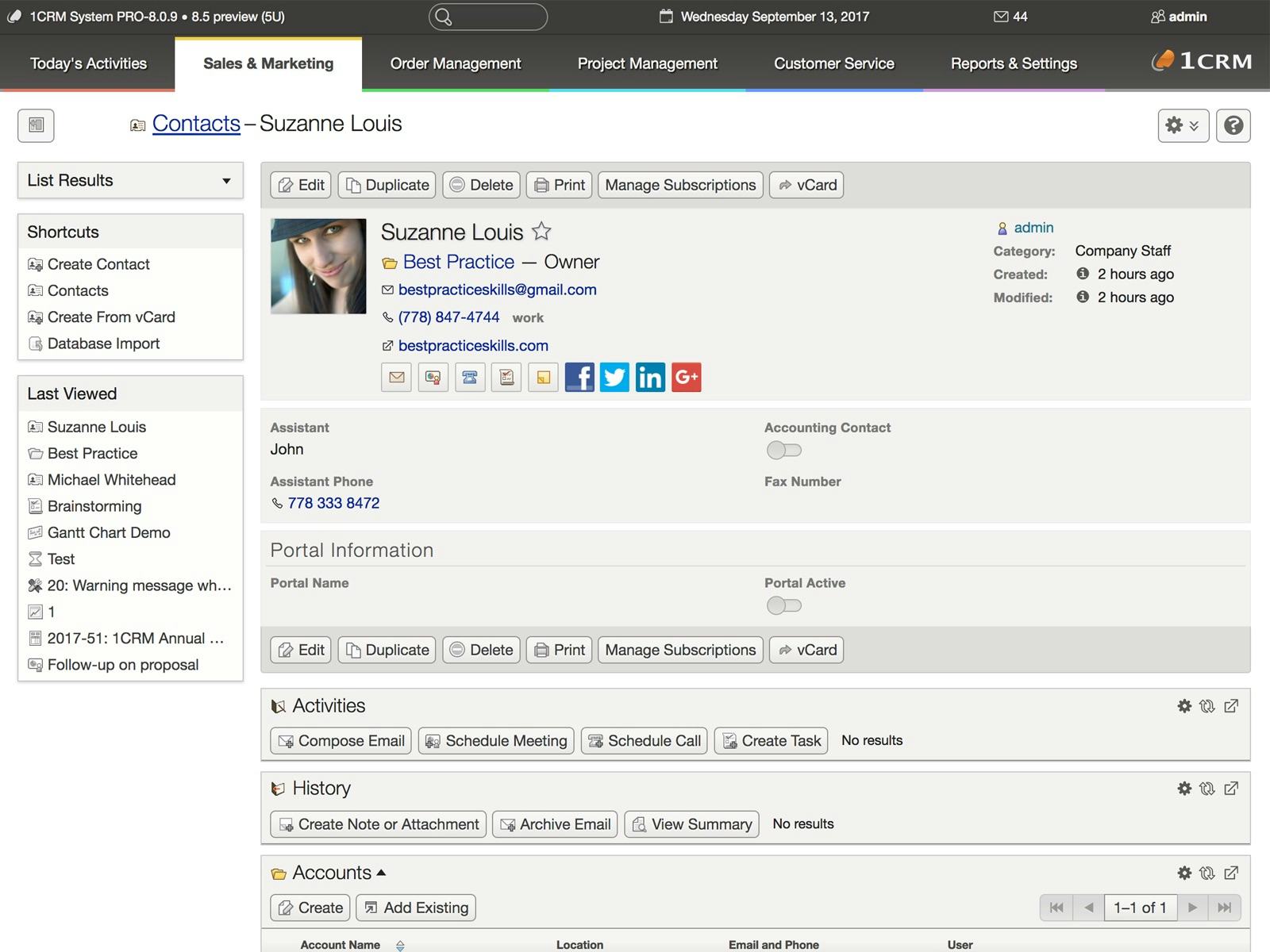The height and width of the screenshot is (952, 1270).
Task: Go to Accounts last page arrow
Action: pyautogui.click(x=1225, y=908)
